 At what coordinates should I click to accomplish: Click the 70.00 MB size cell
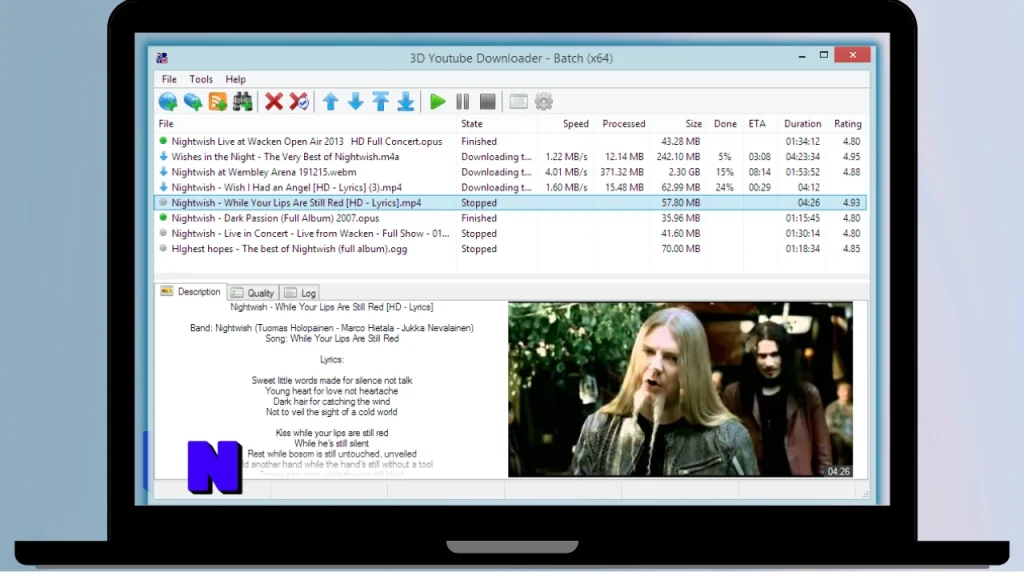pyautogui.click(x=680, y=249)
